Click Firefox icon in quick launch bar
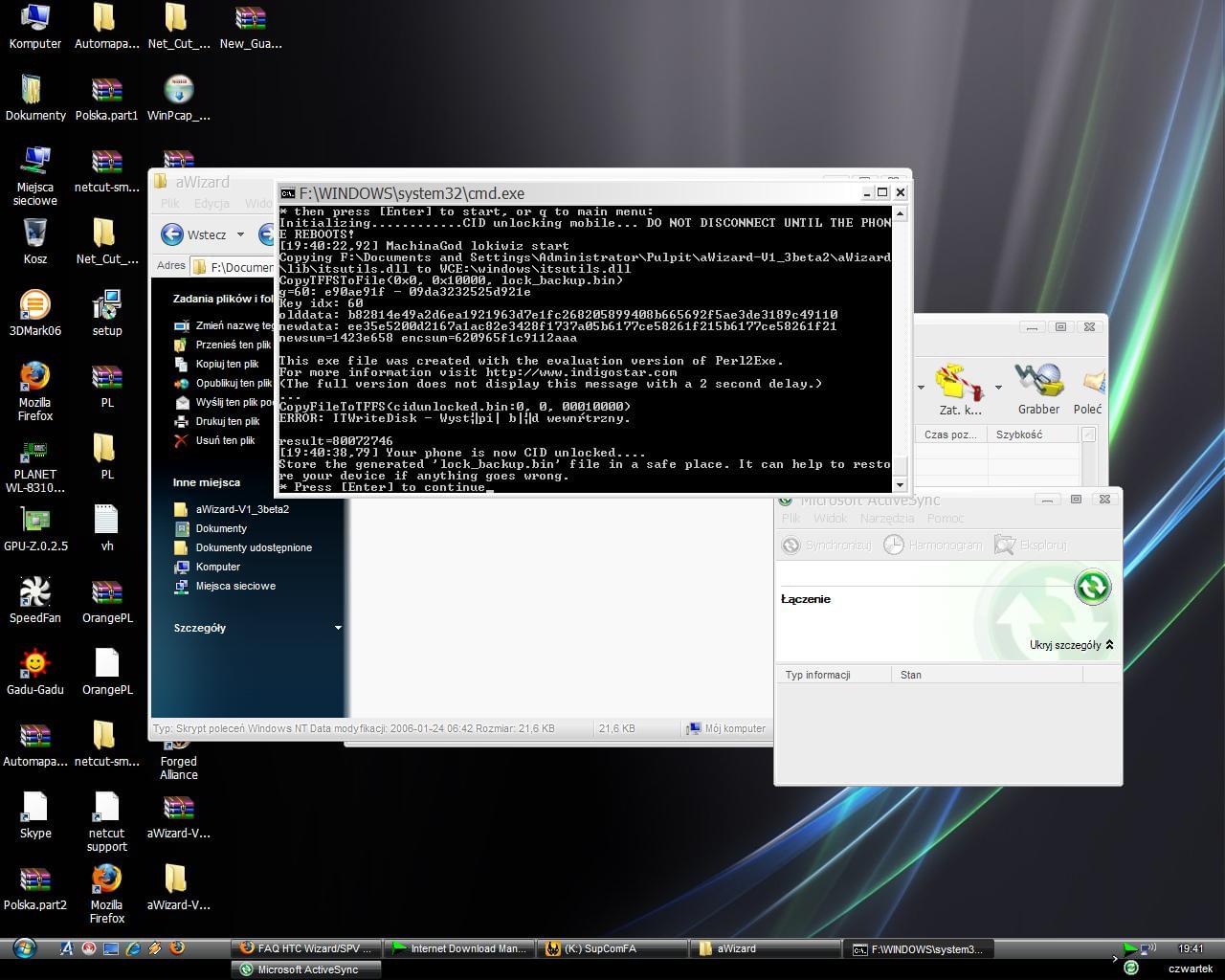 click(x=177, y=948)
